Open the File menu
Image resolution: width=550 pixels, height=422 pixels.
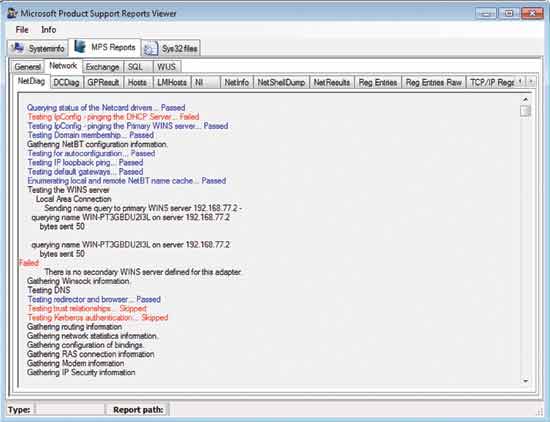pyautogui.click(x=22, y=29)
